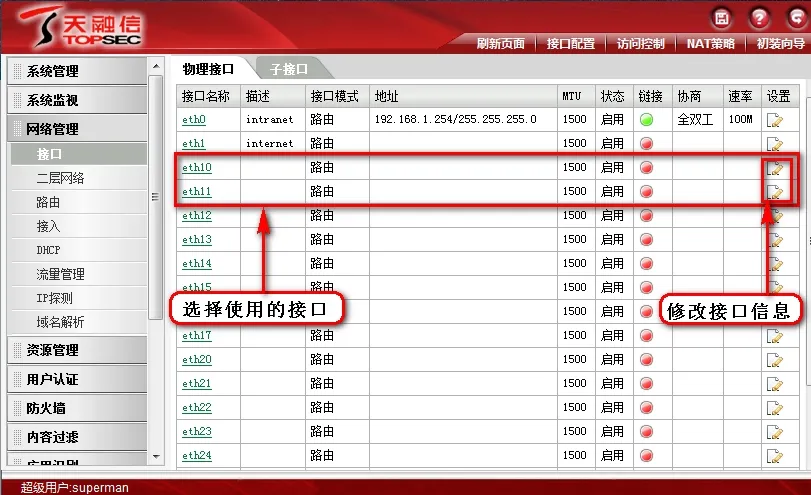Open eth10 interface link
The image size is (811, 495).
tap(197, 168)
